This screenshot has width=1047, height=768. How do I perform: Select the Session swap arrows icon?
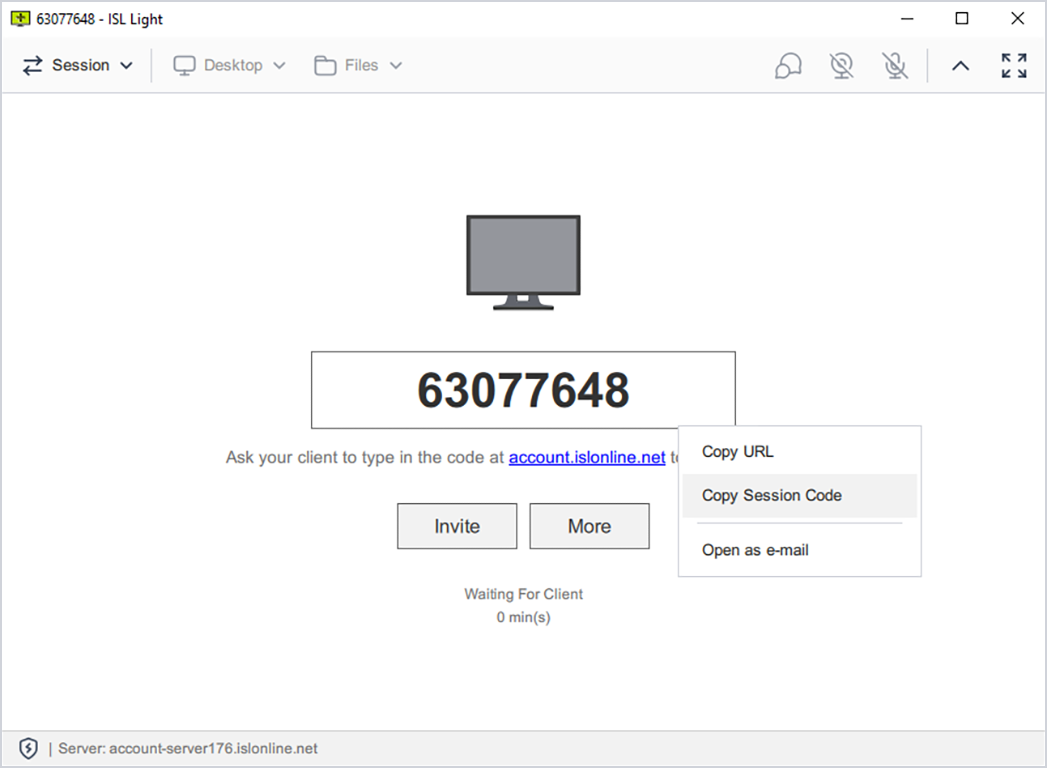31,65
